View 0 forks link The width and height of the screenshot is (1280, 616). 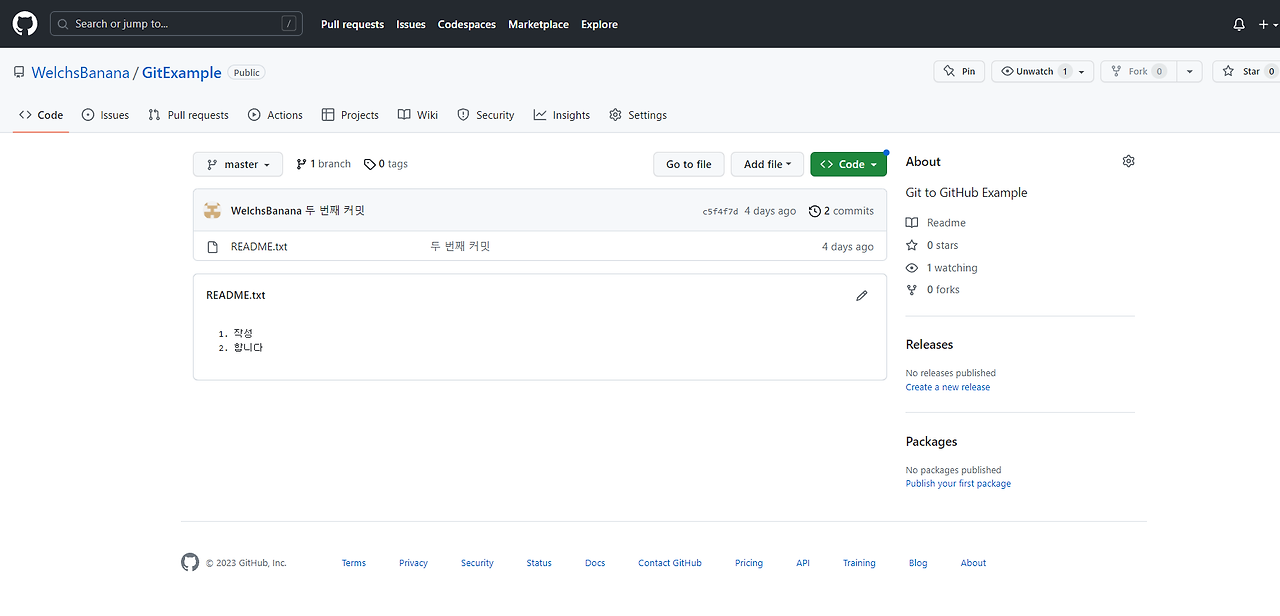pyautogui.click(x=933, y=290)
